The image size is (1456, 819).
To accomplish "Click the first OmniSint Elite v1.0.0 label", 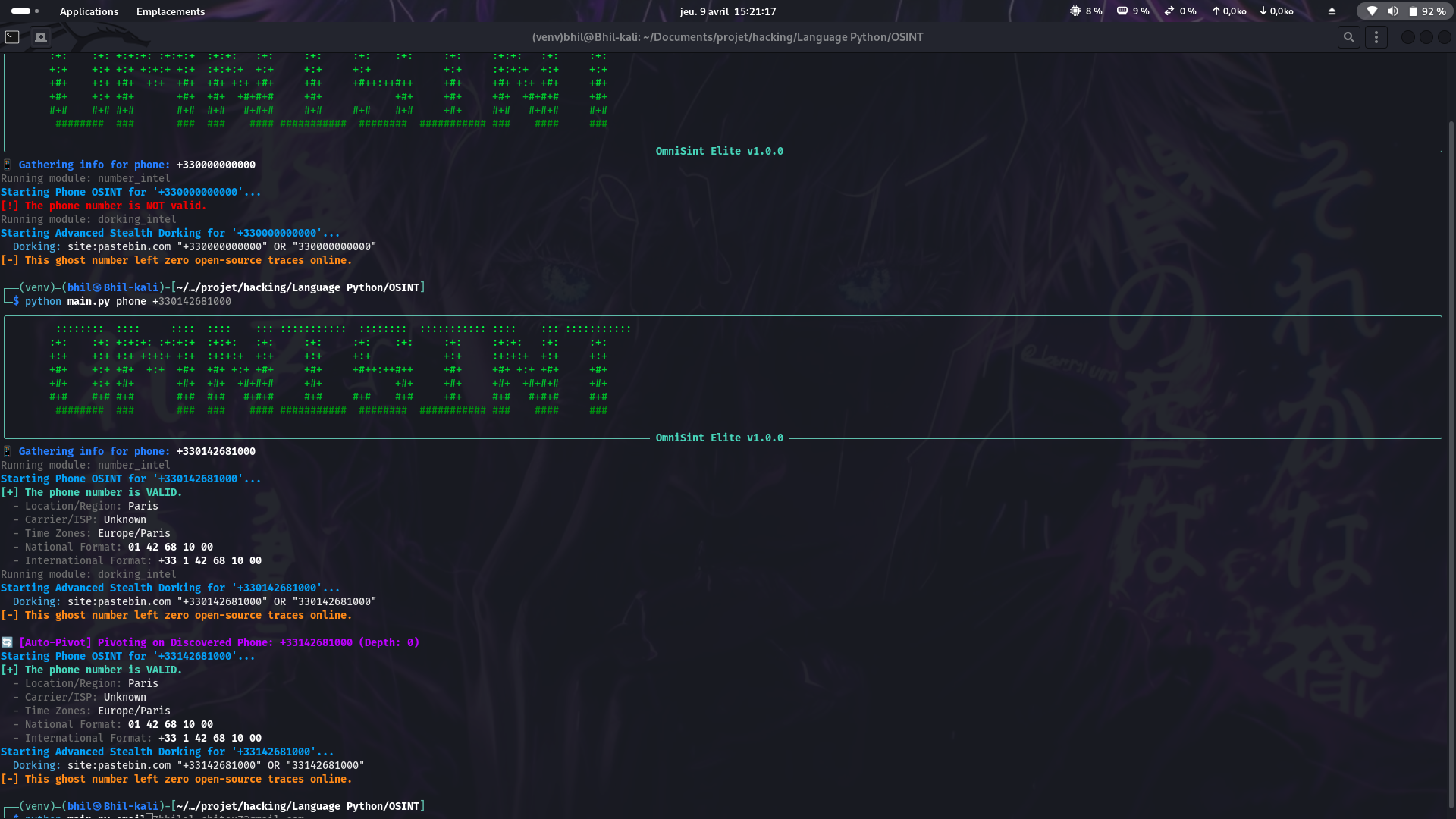I will tap(719, 152).
